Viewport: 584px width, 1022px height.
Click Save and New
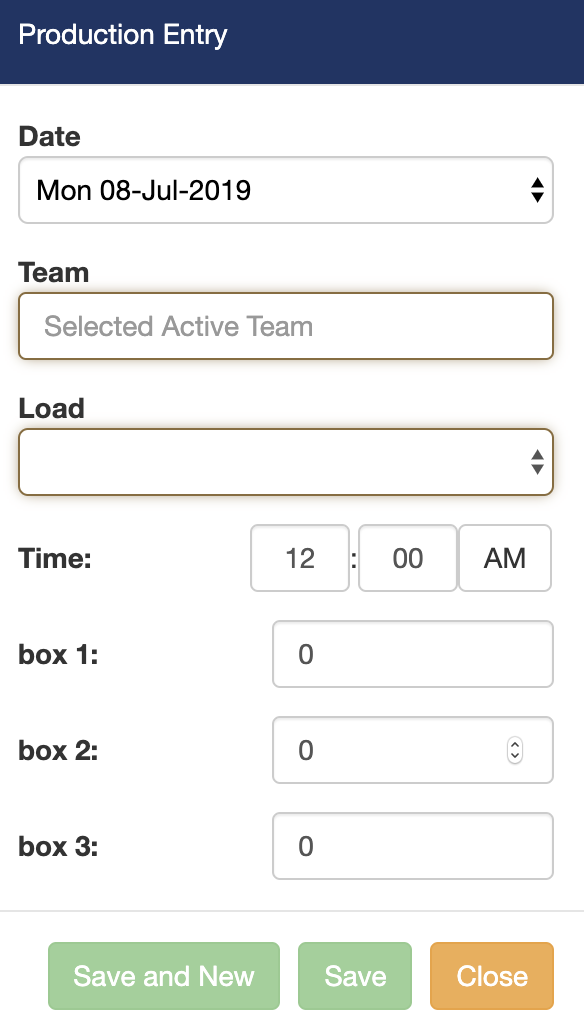(x=163, y=976)
